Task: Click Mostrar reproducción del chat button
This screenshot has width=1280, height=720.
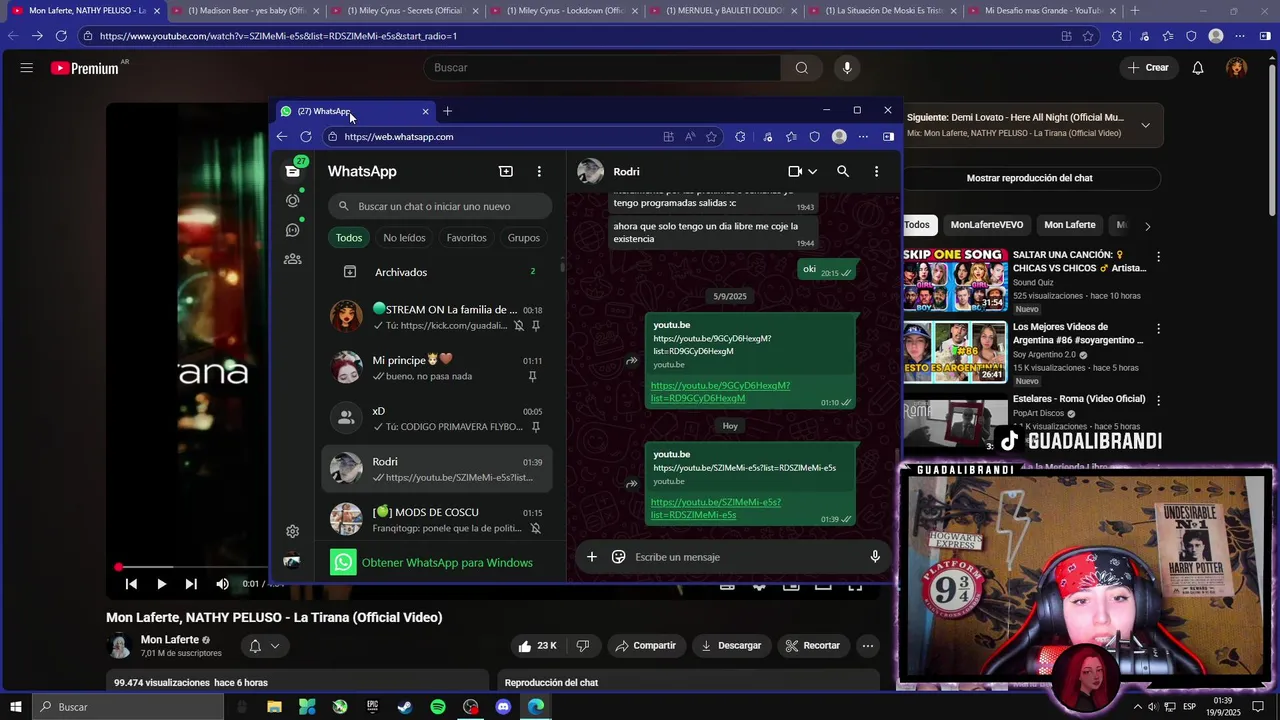Action: pos(1030,178)
